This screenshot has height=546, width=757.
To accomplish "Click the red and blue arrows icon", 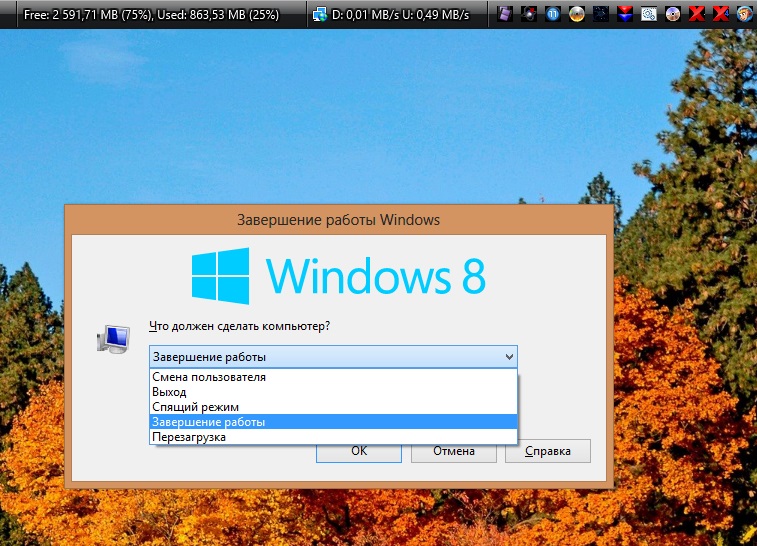I will [x=625, y=14].
